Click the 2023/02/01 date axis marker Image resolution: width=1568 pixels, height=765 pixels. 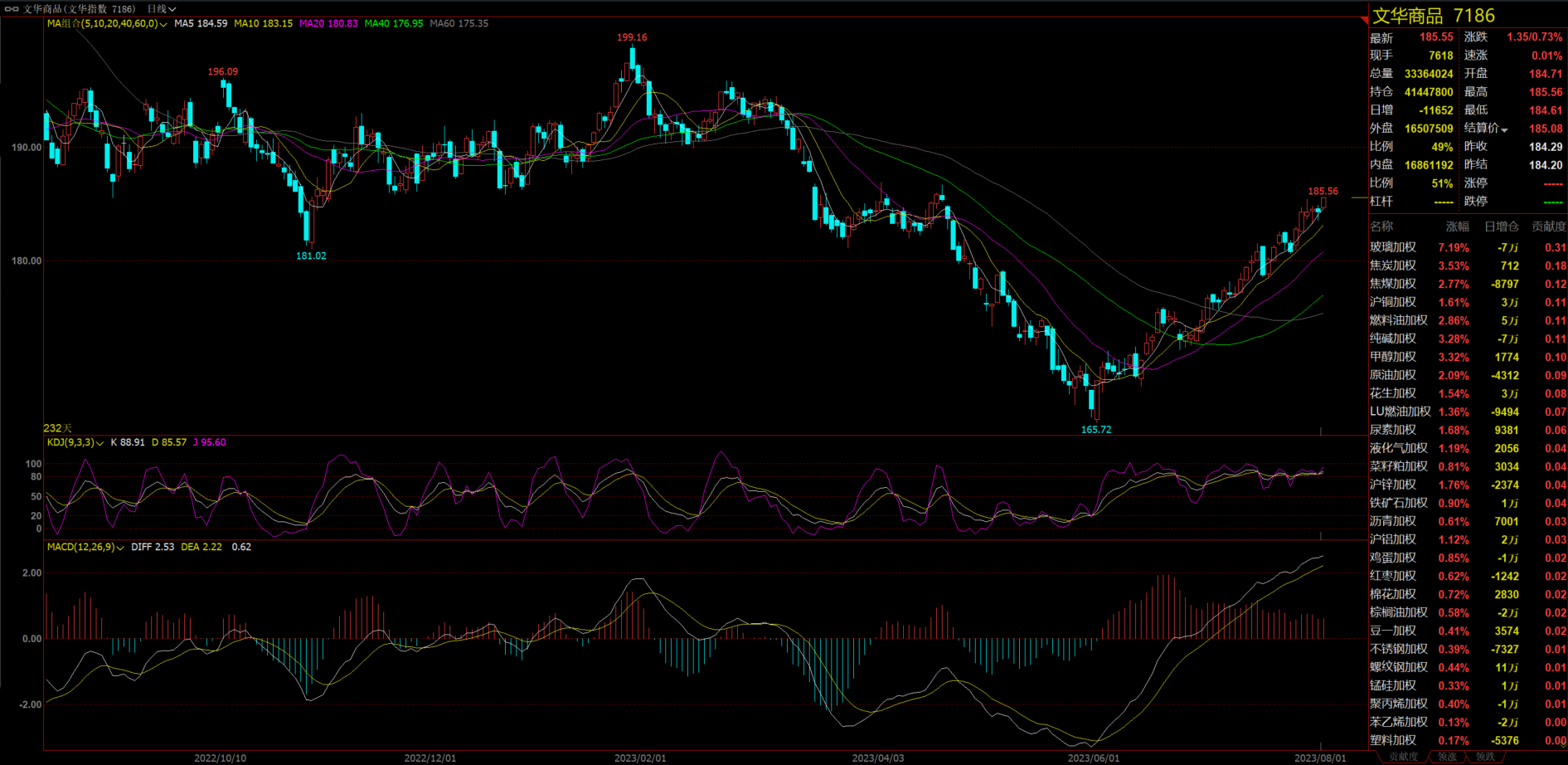pyautogui.click(x=640, y=758)
